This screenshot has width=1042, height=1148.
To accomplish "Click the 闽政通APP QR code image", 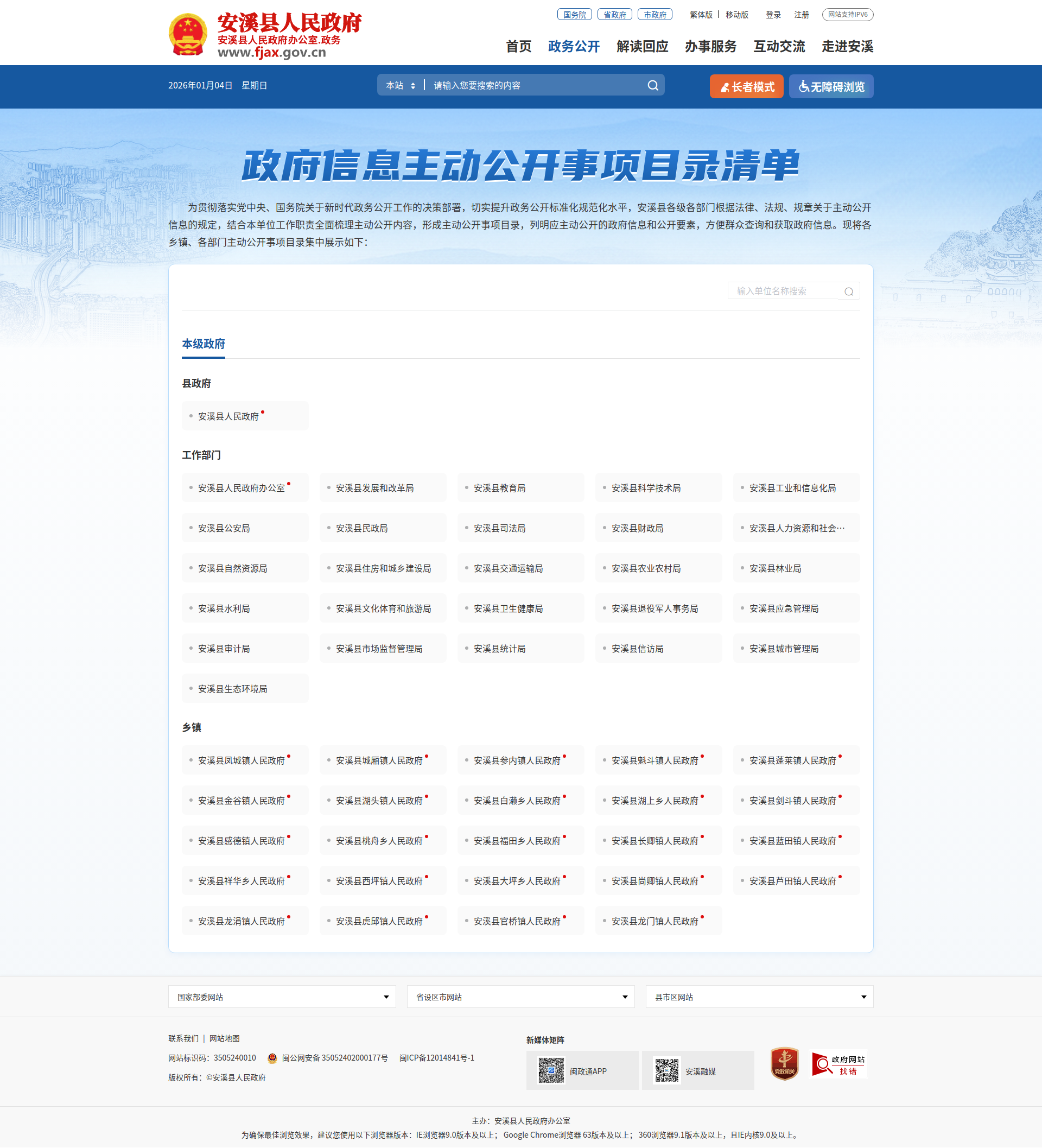I will point(551,1070).
